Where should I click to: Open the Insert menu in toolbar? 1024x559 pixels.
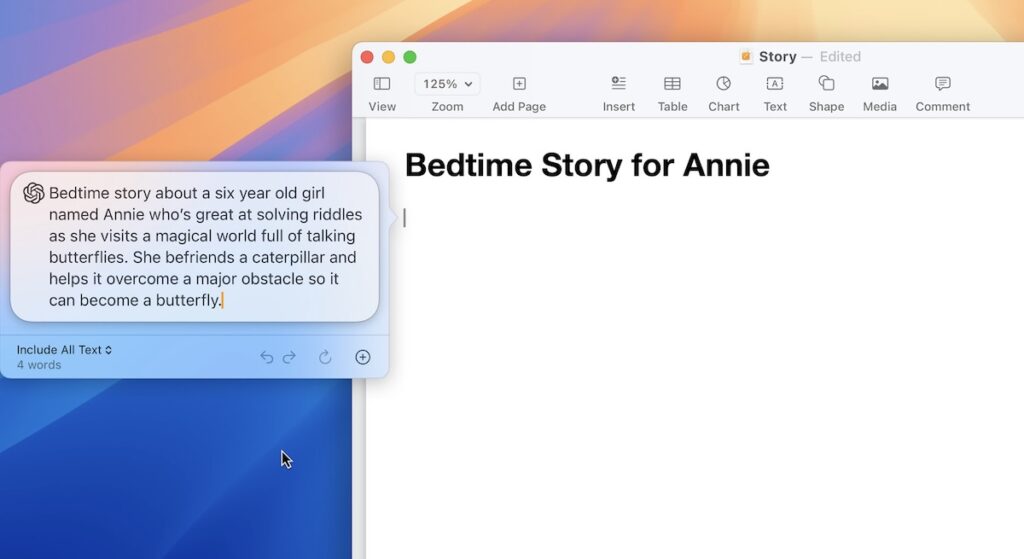coord(618,84)
